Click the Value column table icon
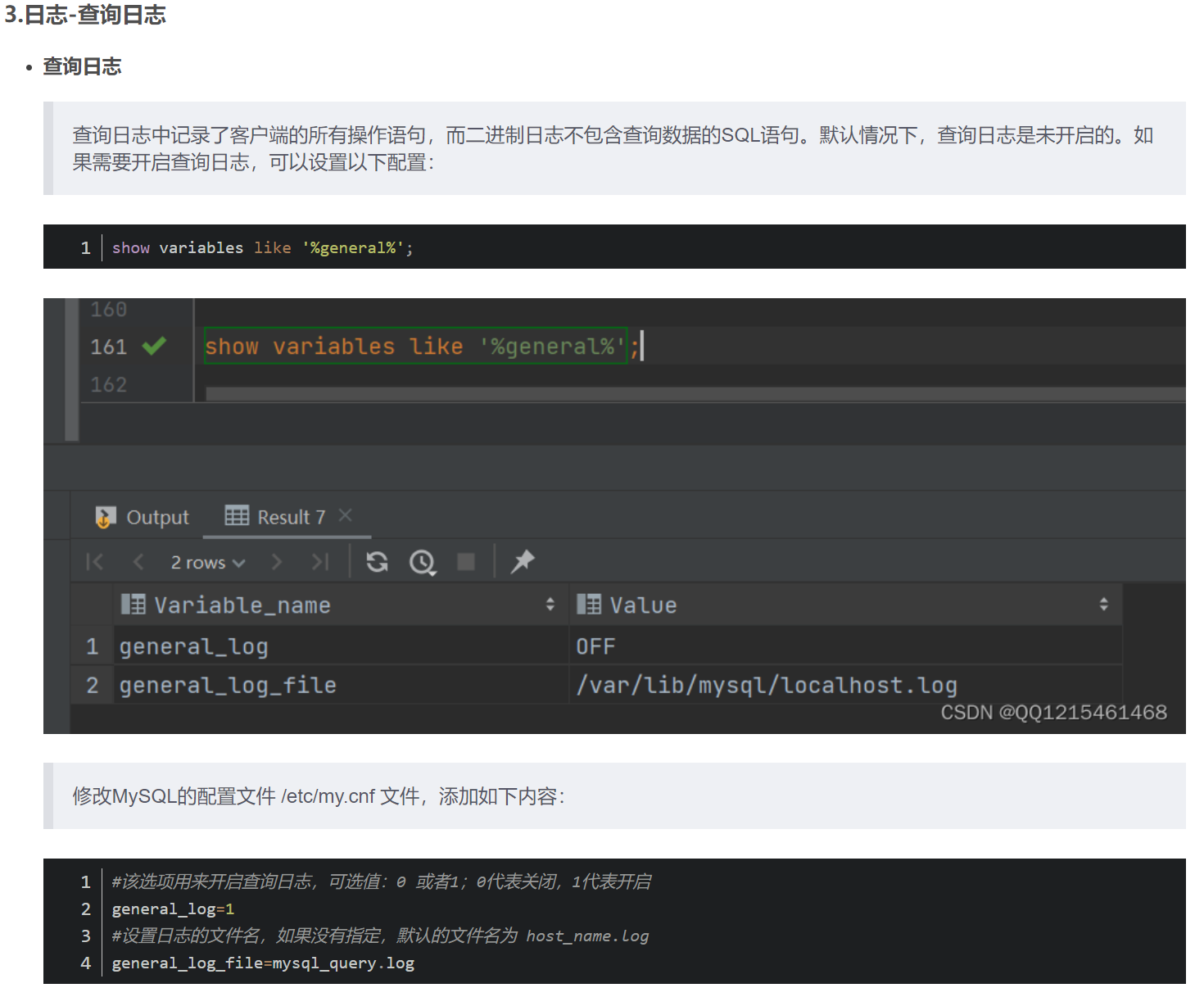Image resolution: width=1204 pixels, height=1006 pixels. tap(589, 605)
